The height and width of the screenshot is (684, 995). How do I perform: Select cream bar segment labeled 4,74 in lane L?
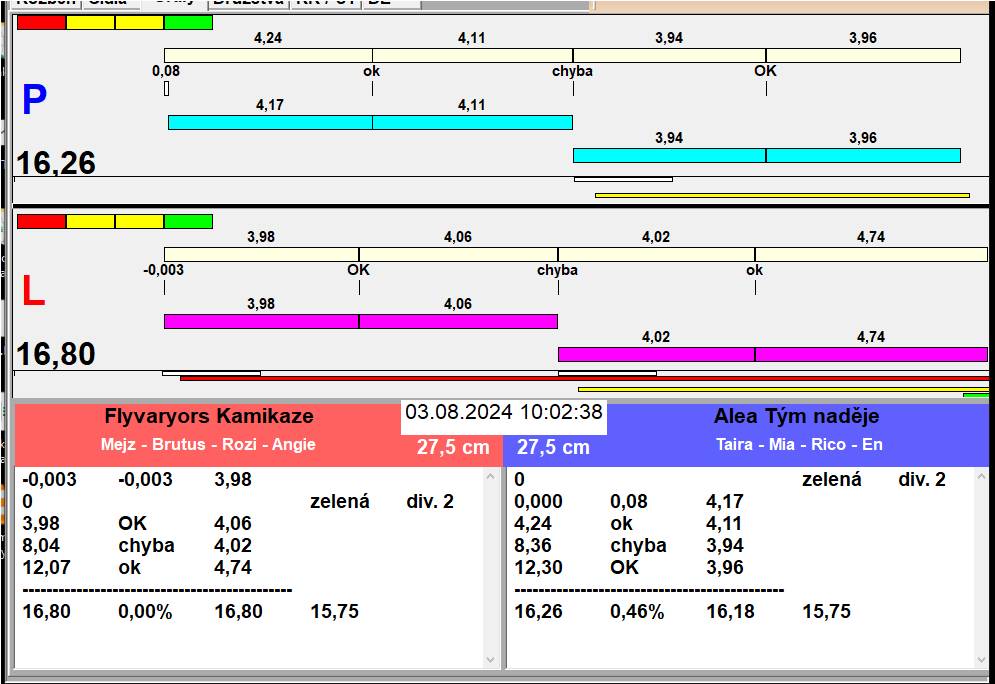871,254
